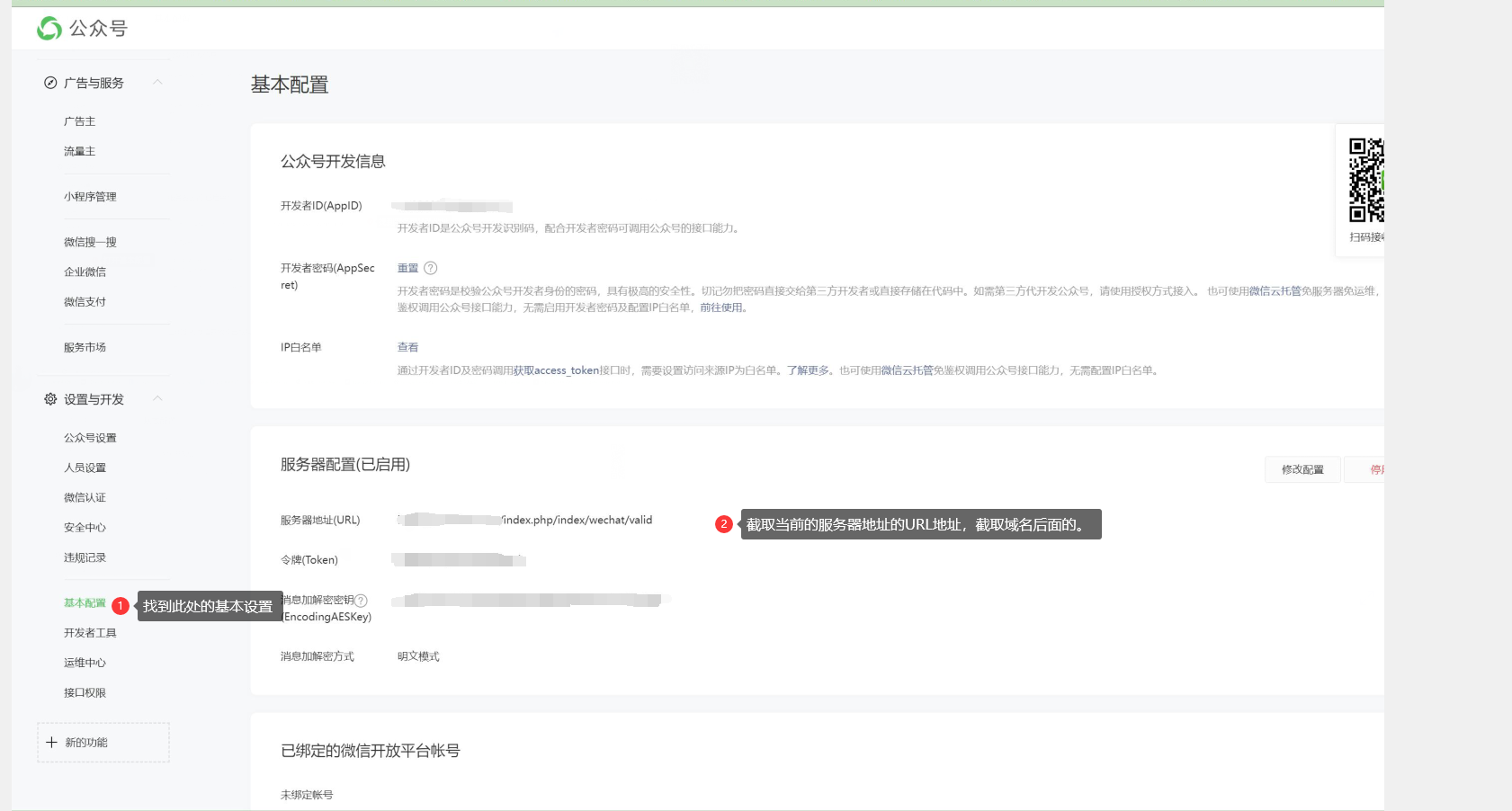Image resolution: width=1512 pixels, height=811 pixels.
Task: Click the 微信云托管 link in the AppSecret description
Action: click(1275, 291)
